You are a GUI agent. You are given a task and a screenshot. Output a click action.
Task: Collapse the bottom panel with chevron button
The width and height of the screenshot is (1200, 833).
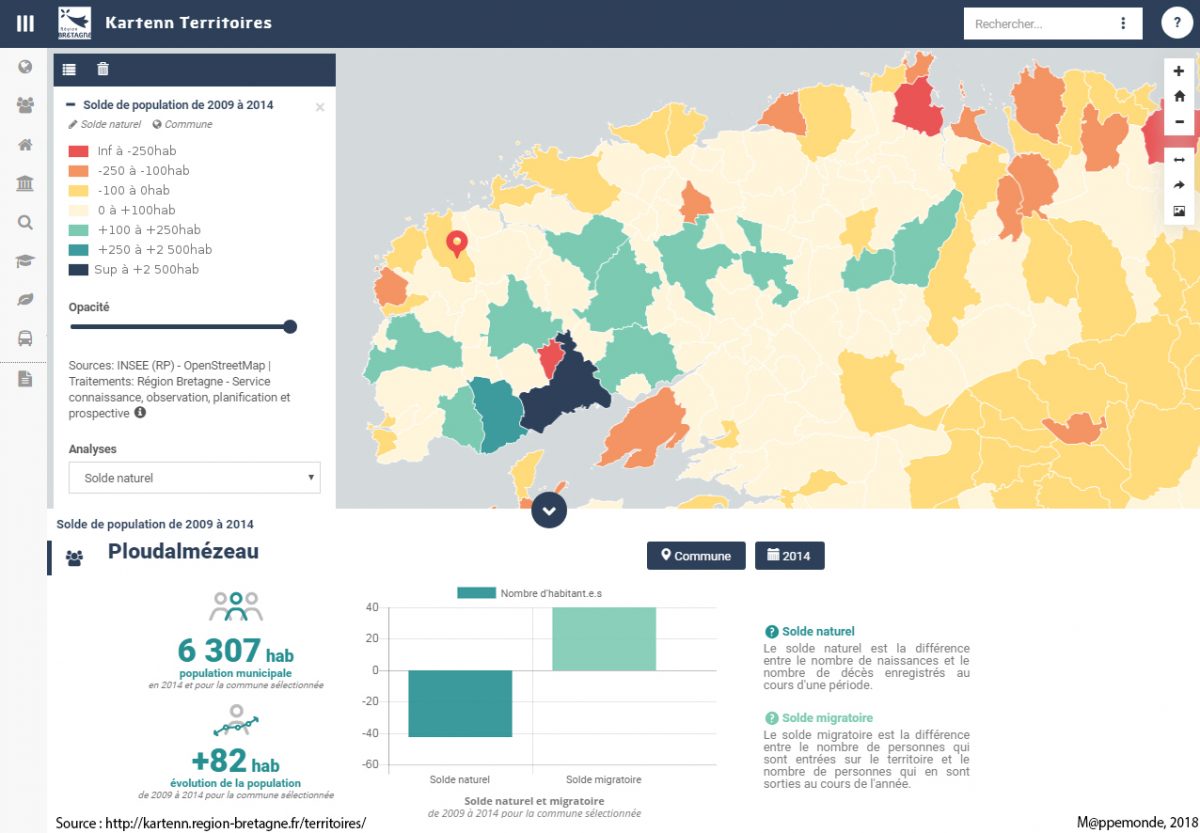point(549,510)
